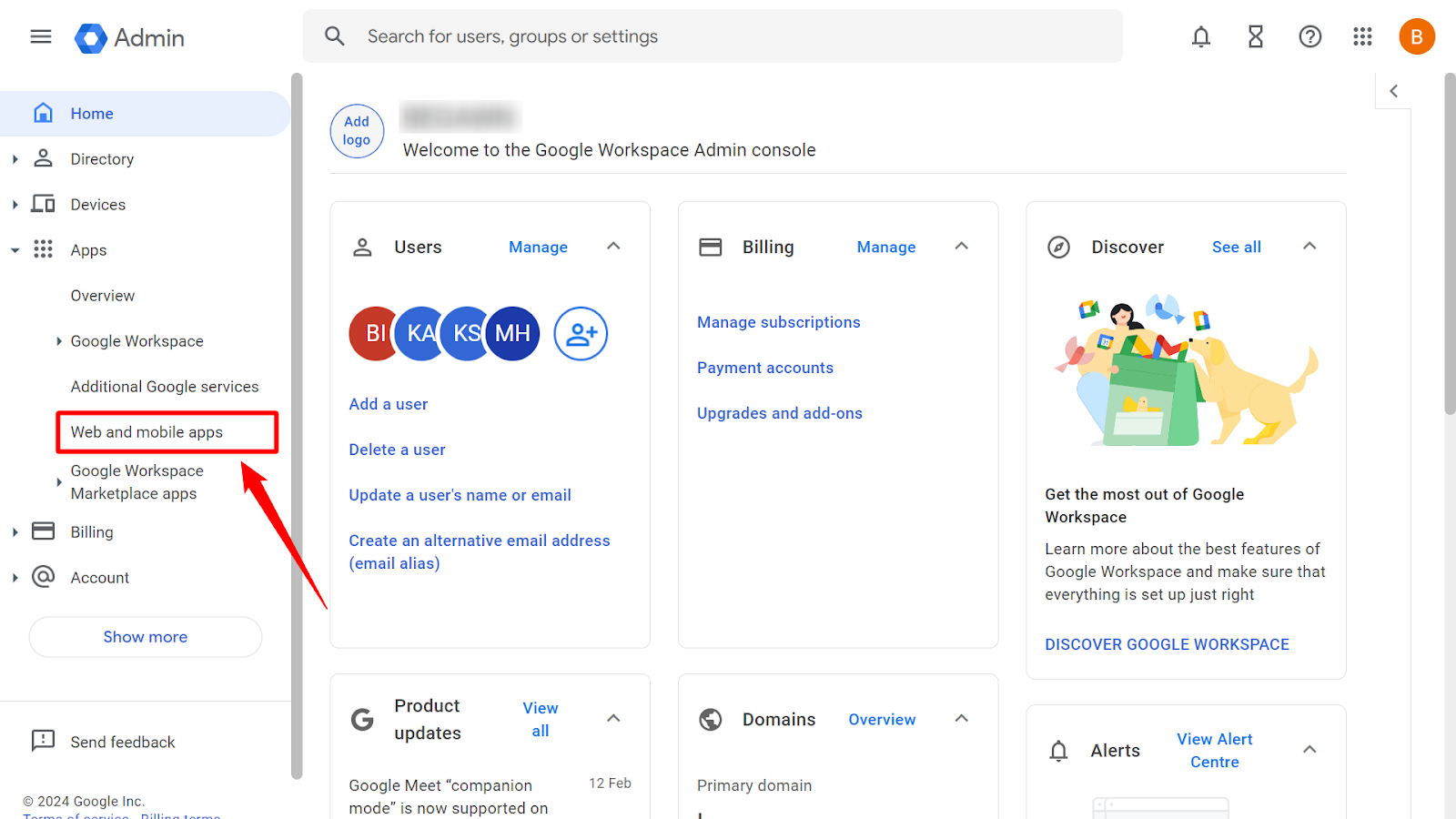Expand the Billing sidebar arrow
The image size is (1456, 819).
click(x=15, y=532)
